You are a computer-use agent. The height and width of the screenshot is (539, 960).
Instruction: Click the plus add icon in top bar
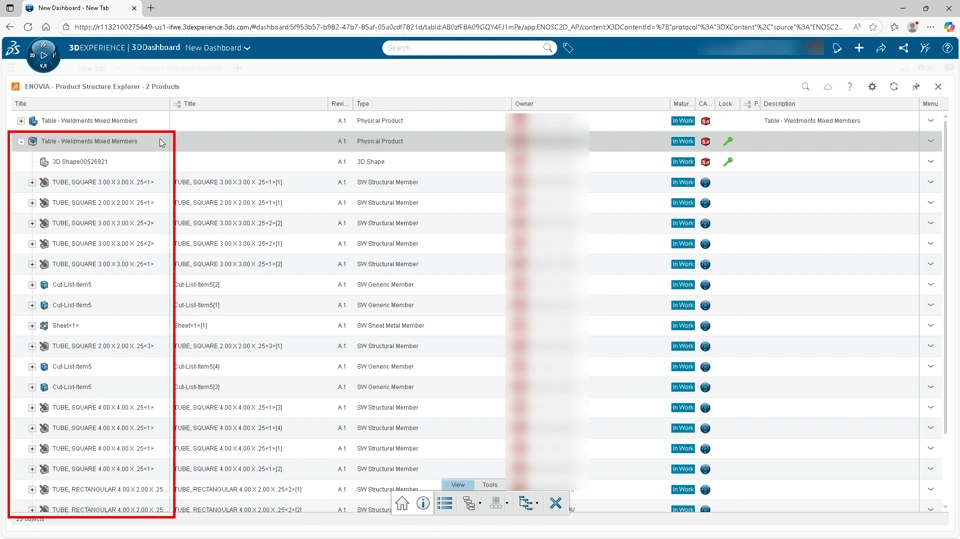(x=859, y=48)
